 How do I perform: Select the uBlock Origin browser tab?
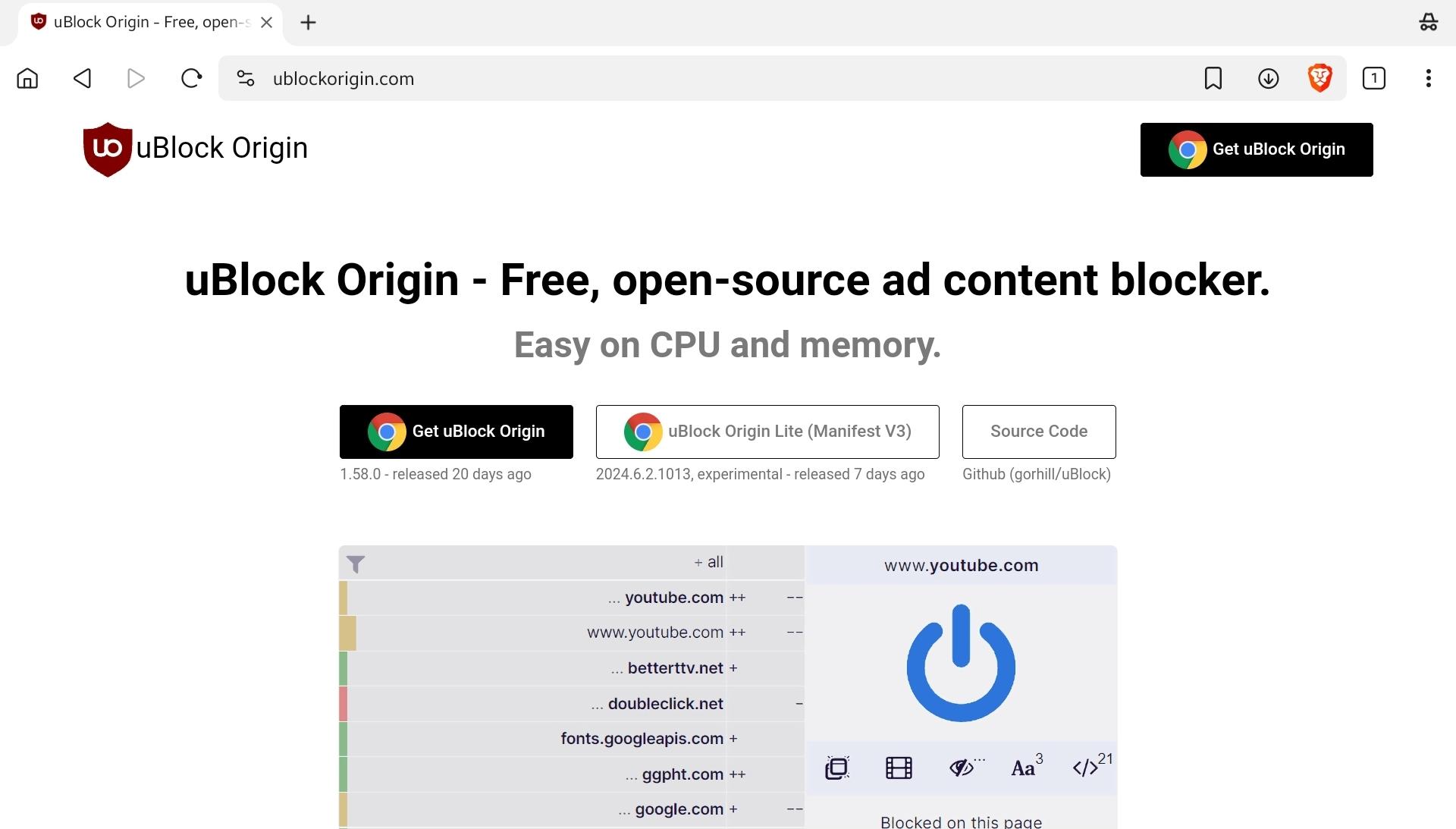tap(144, 22)
